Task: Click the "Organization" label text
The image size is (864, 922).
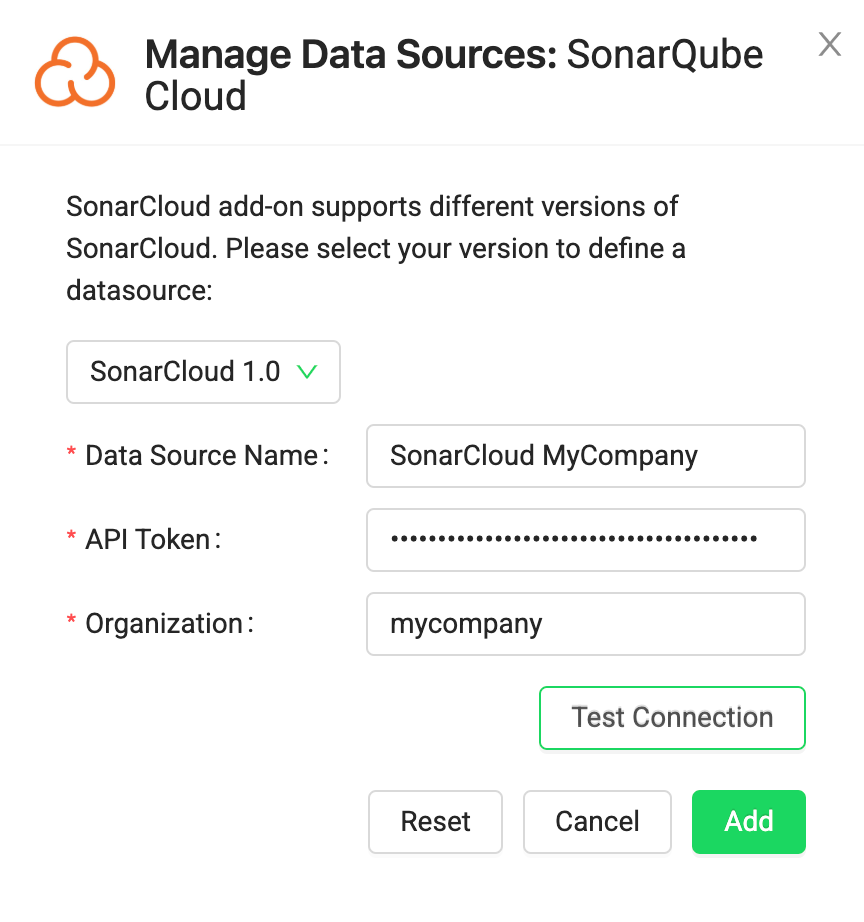Action: click(x=164, y=624)
